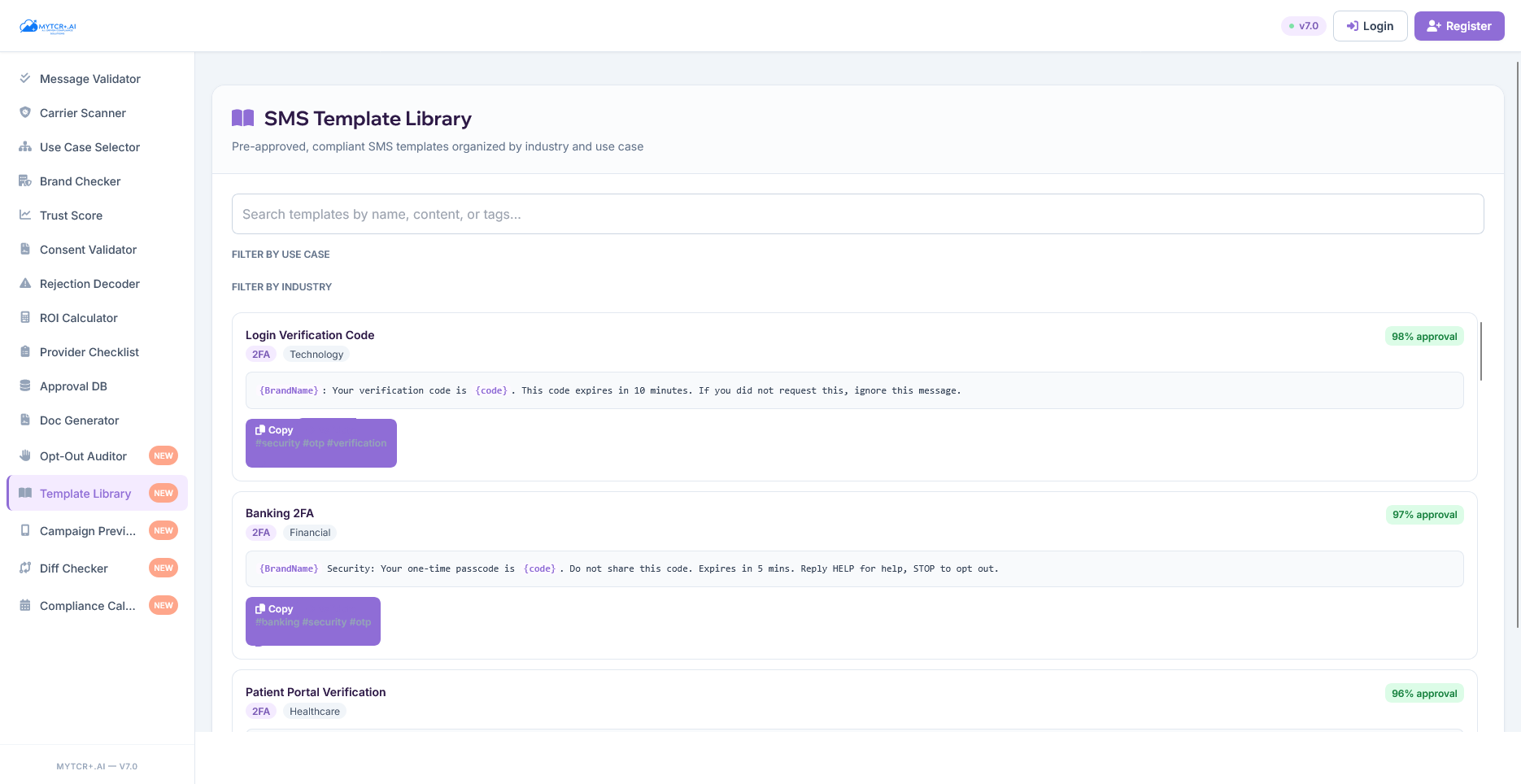Open the Brand Checker tool
The image size is (1521, 784).
click(x=80, y=181)
